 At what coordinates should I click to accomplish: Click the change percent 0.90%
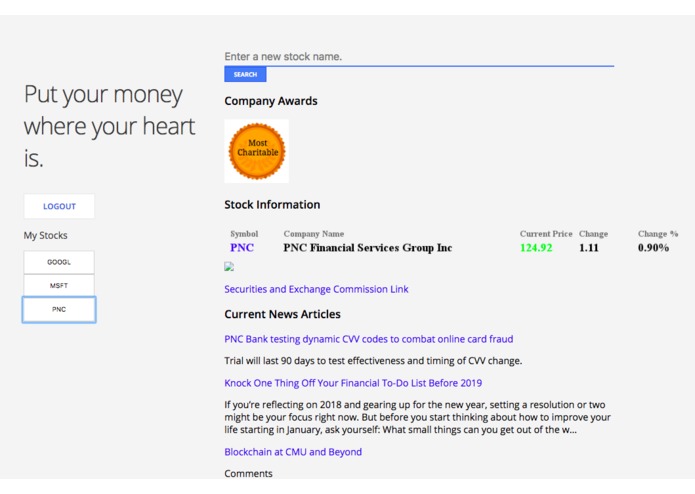pyautogui.click(x=653, y=248)
